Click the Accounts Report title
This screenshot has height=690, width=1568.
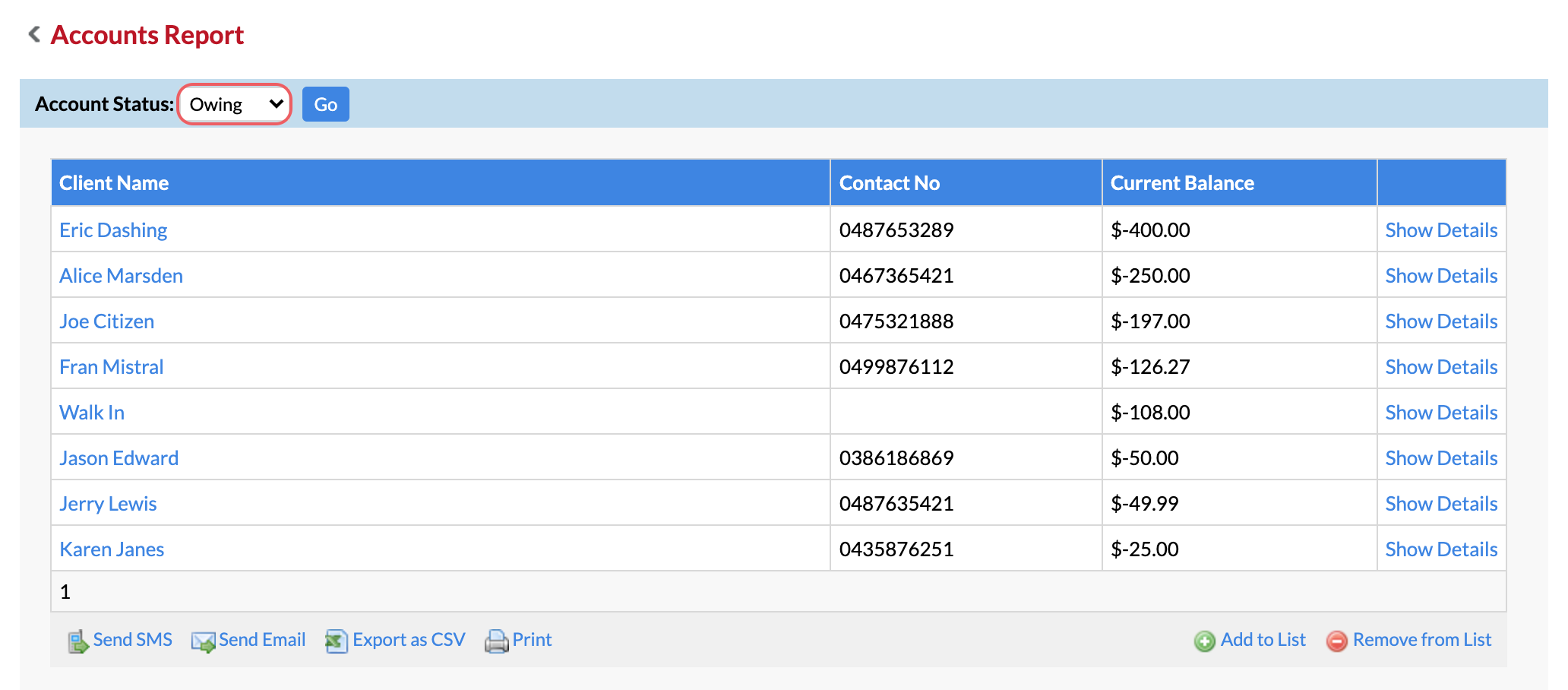point(147,35)
